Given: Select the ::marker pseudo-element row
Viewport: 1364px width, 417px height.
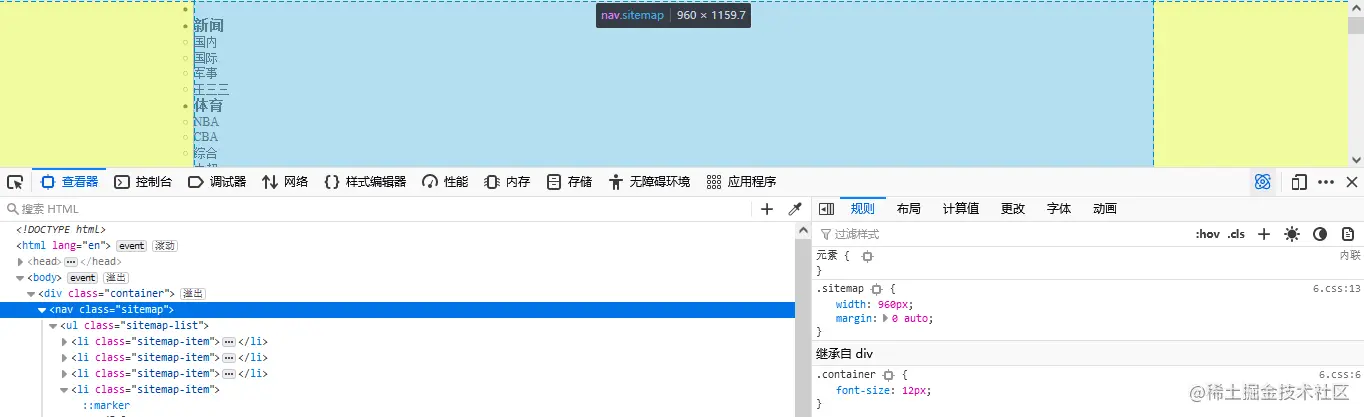Looking at the screenshot, I should pos(106,405).
